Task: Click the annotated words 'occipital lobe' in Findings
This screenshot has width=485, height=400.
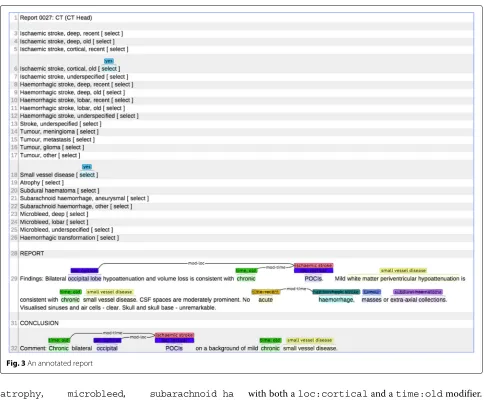Action: (85, 279)
